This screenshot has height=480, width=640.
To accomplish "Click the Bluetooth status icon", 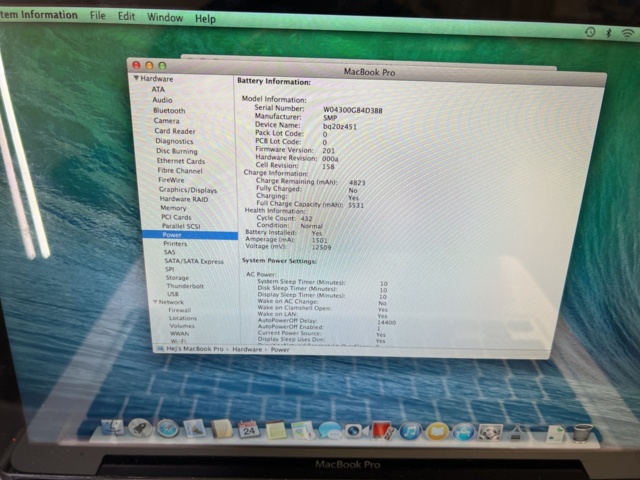I will tap(609, 33).
